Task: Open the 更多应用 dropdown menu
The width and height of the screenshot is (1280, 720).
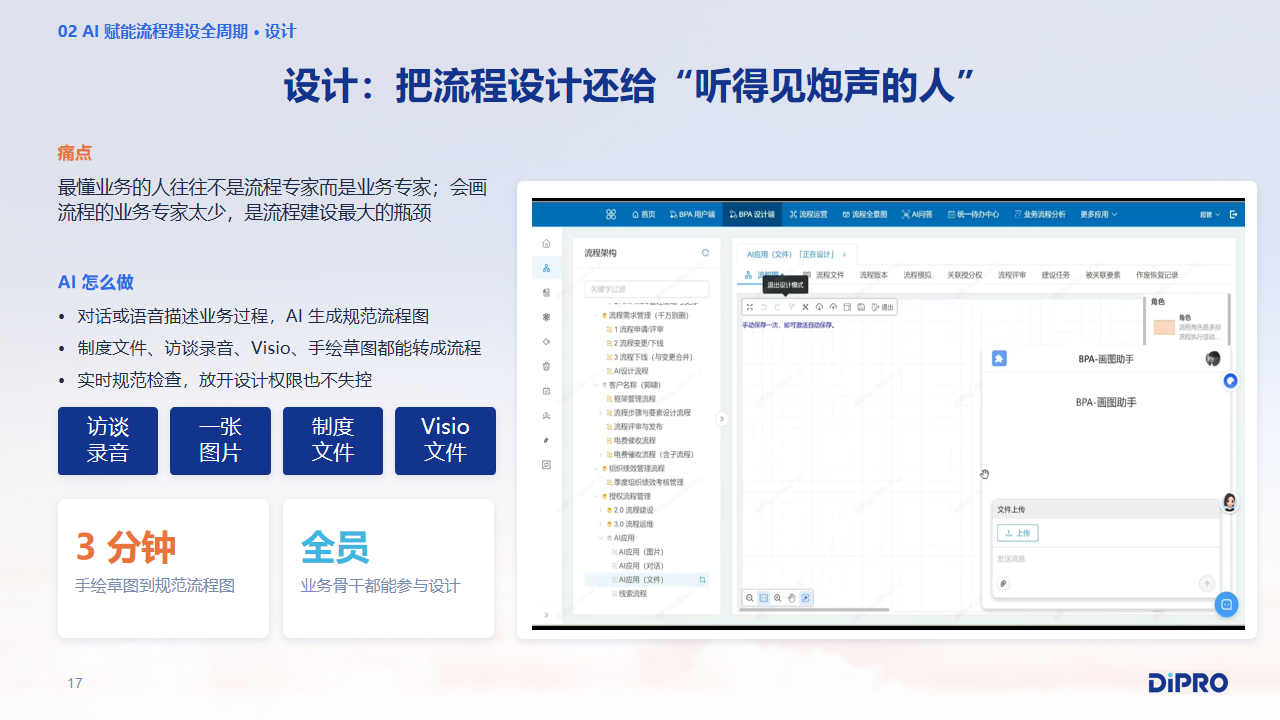Action: (x=1098, y=214)
